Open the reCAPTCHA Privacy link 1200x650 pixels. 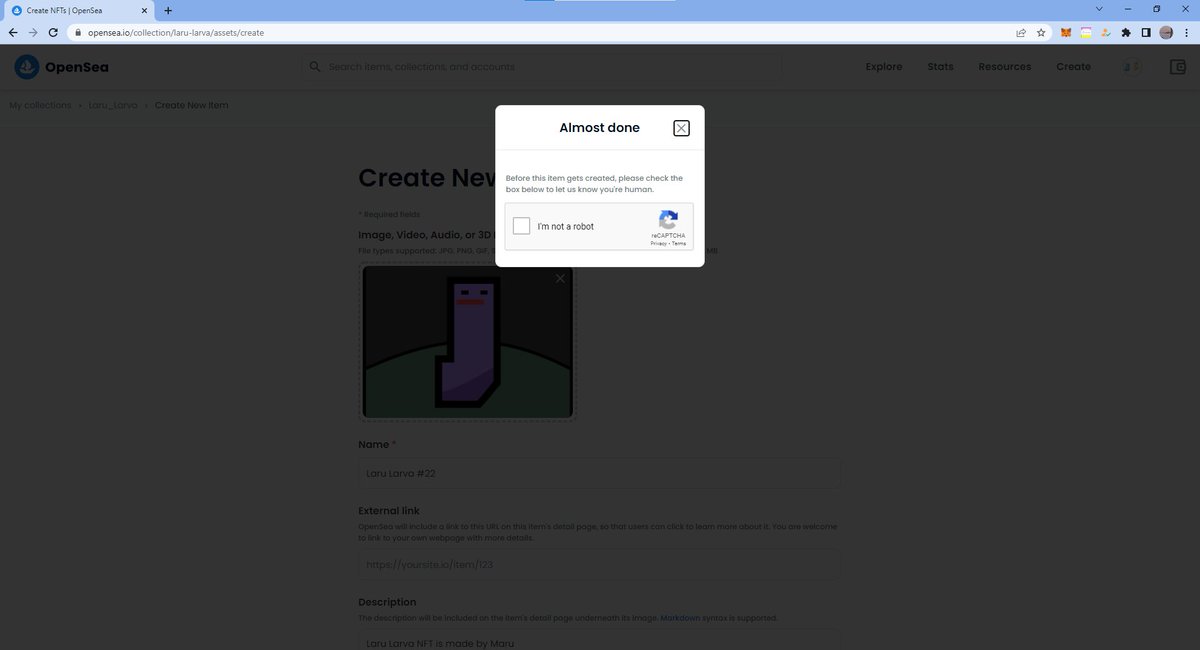click(658, 243)
